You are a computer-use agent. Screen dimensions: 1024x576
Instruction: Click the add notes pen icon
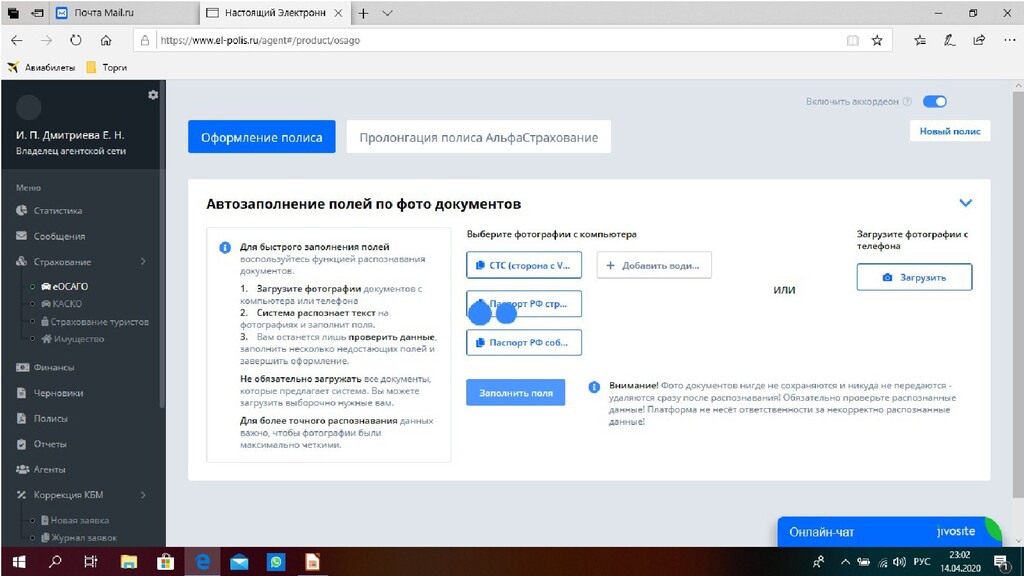pos(950,40)
